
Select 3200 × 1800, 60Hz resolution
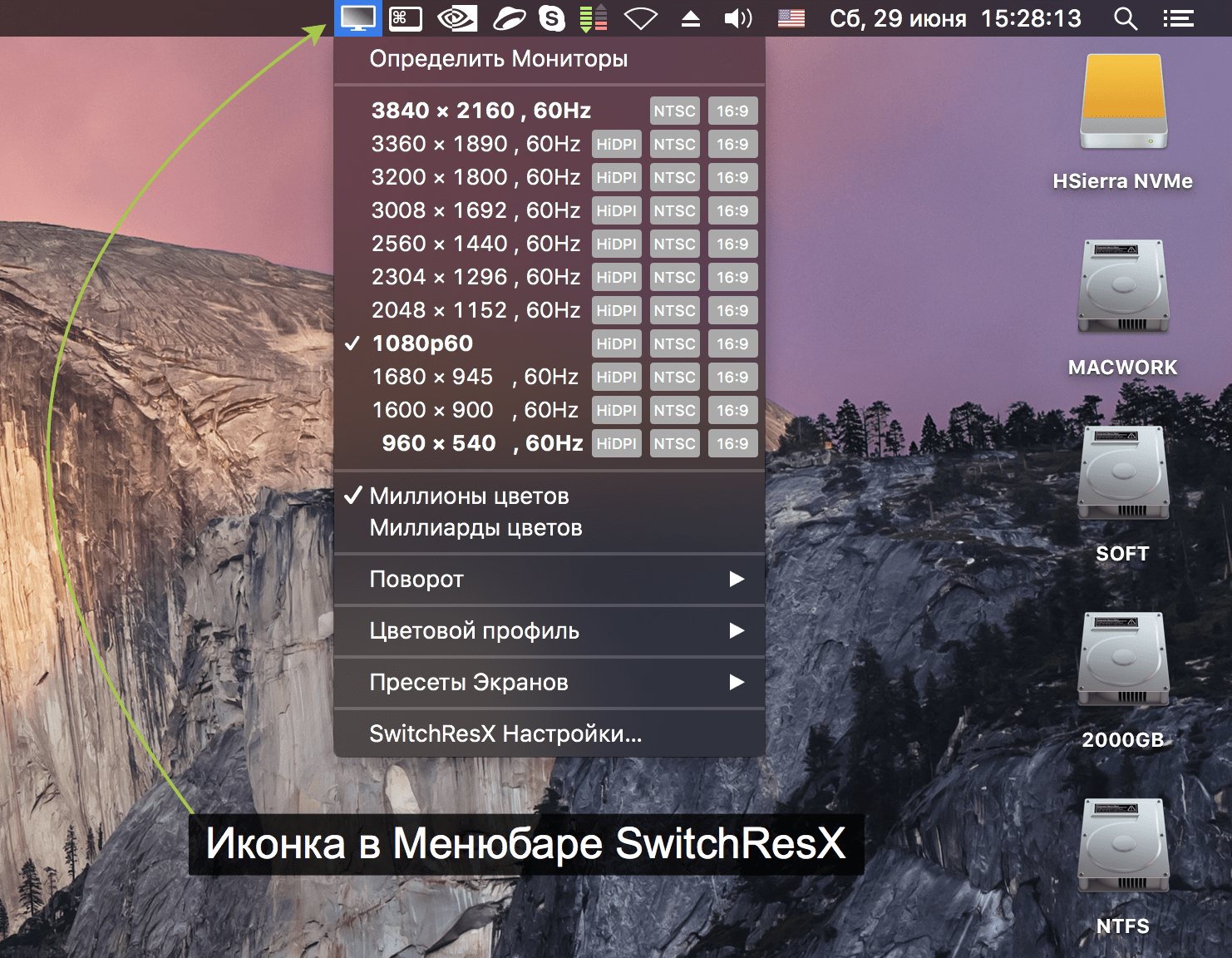point(549,177)
